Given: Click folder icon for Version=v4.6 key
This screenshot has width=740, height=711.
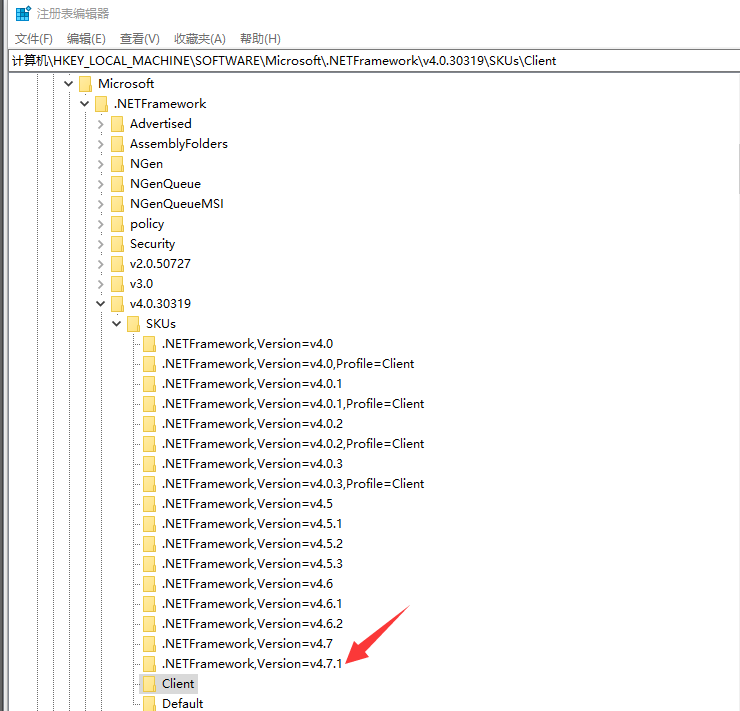Looking at the screenshot, I should tap(150, 584).
